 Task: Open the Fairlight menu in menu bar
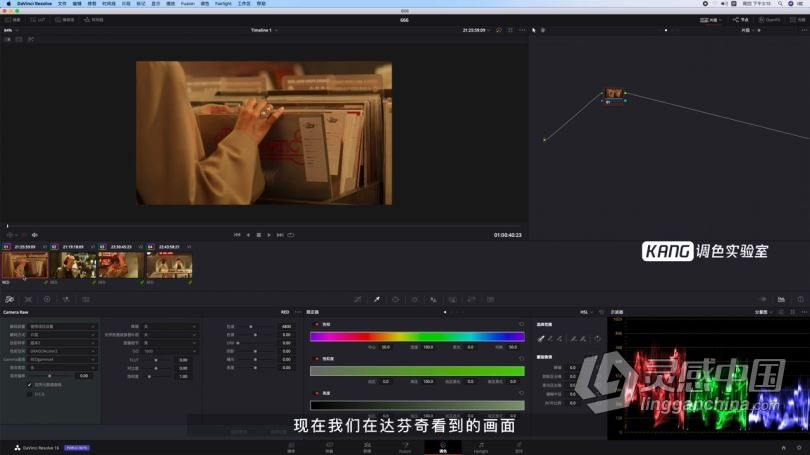coord(223,4)
